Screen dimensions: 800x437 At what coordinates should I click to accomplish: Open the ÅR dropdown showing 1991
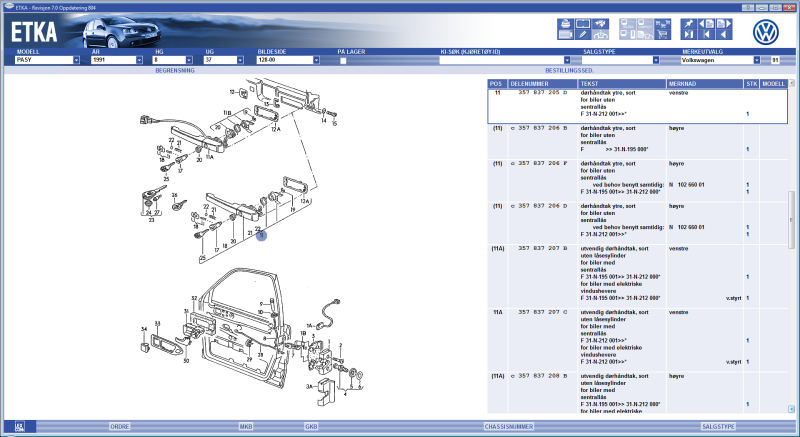(140, 60)
